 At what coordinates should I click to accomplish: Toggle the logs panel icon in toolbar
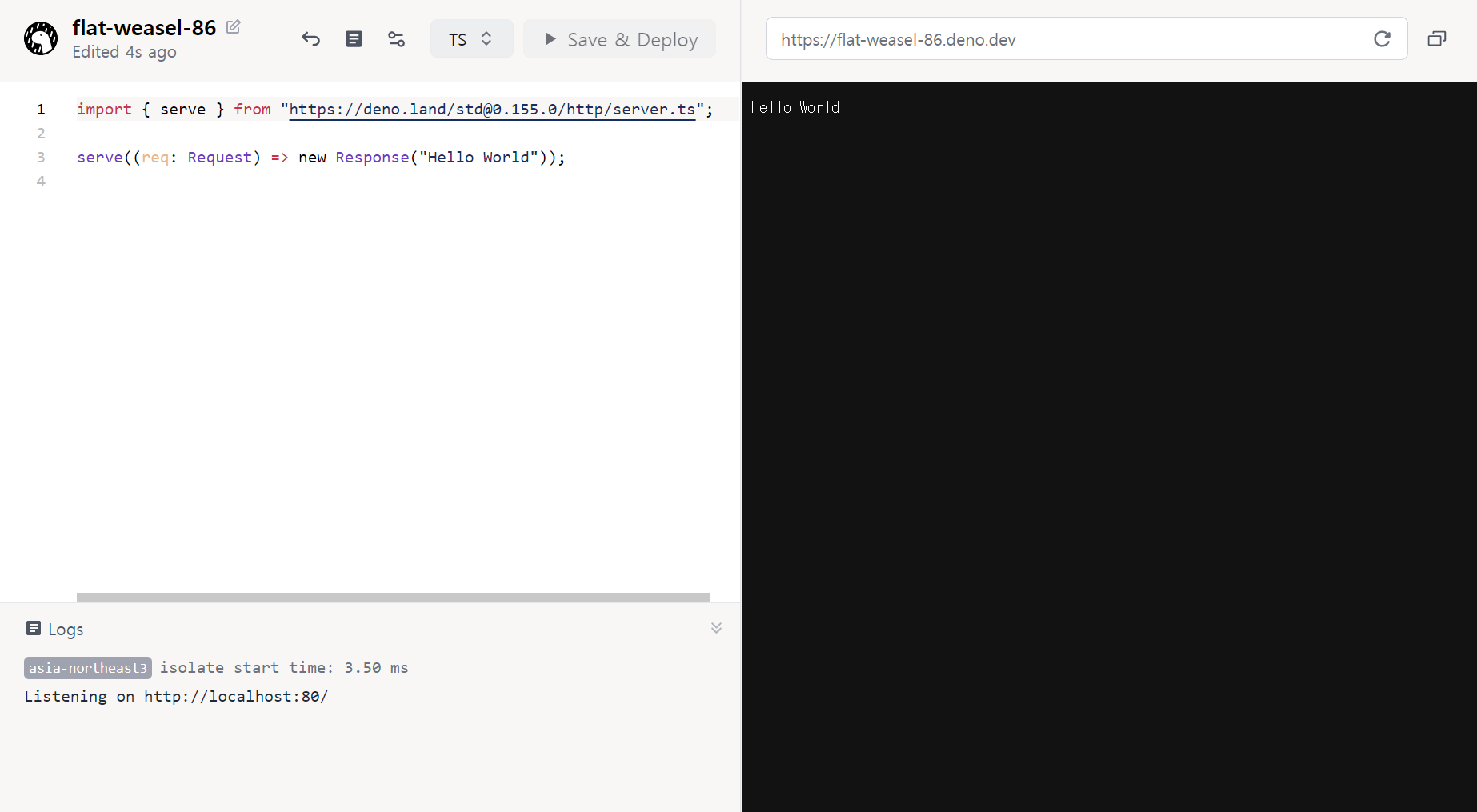tap(354, 39)
